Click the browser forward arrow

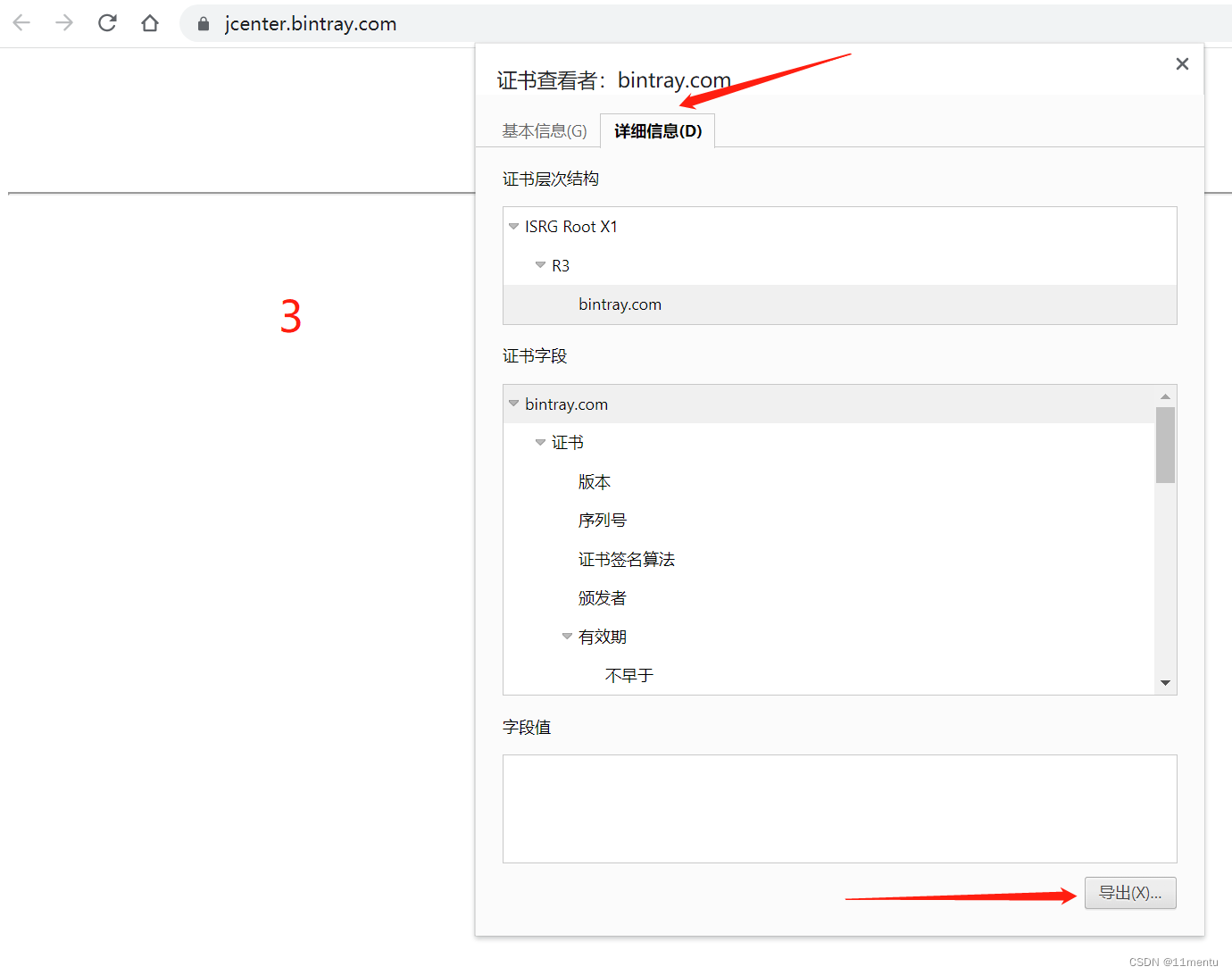click(x=64, y=23)
